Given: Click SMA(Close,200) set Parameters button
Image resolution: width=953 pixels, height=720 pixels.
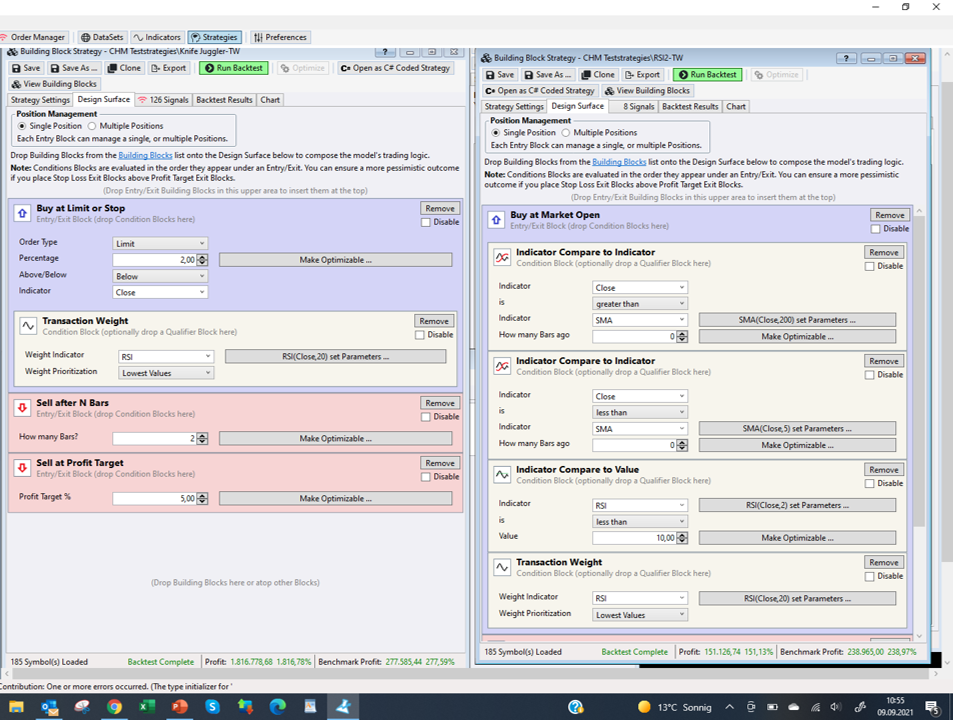Looking at the screenshot, I should 797,320.
